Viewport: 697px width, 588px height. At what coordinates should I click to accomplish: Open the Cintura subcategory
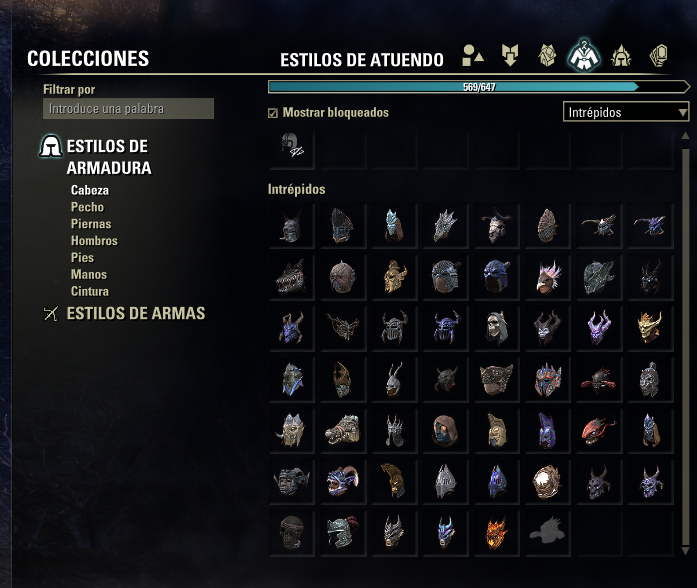[90, 292]
